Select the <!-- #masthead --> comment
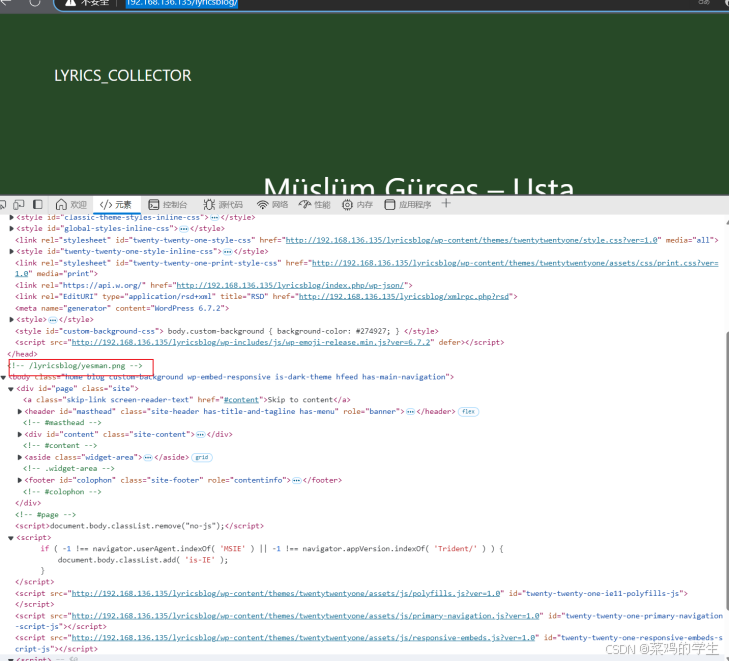The width and height of the screenshot is (730, 662). coord(62,423)
